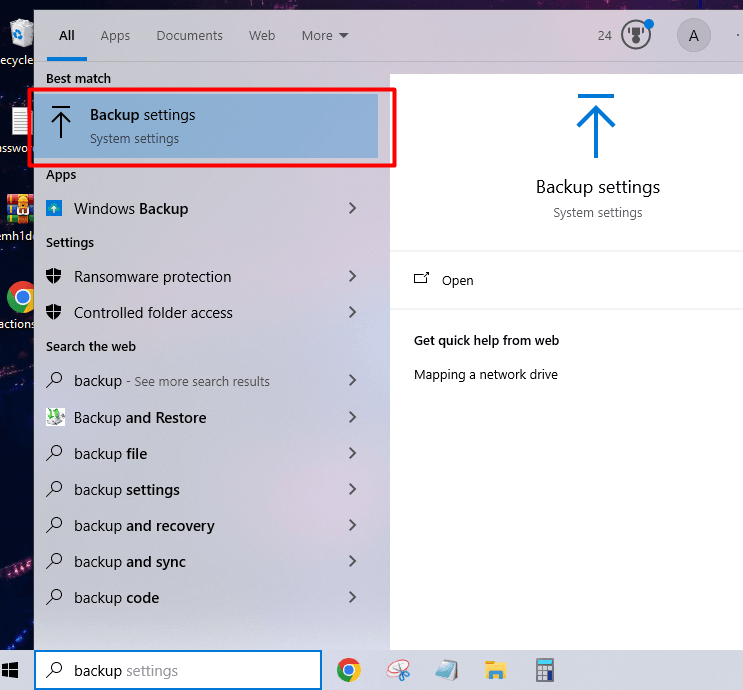Open the rewards trophy icon

tap(636, 35)
